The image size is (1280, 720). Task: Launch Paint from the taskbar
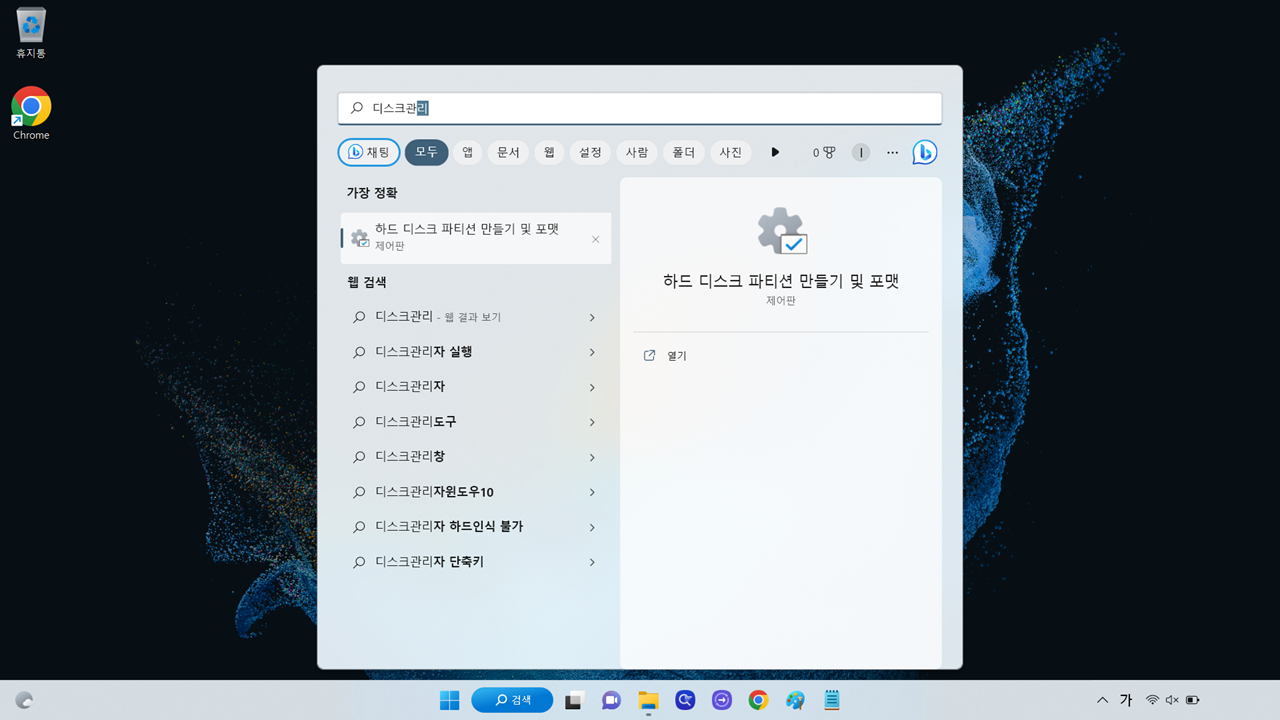pos(795,700)
